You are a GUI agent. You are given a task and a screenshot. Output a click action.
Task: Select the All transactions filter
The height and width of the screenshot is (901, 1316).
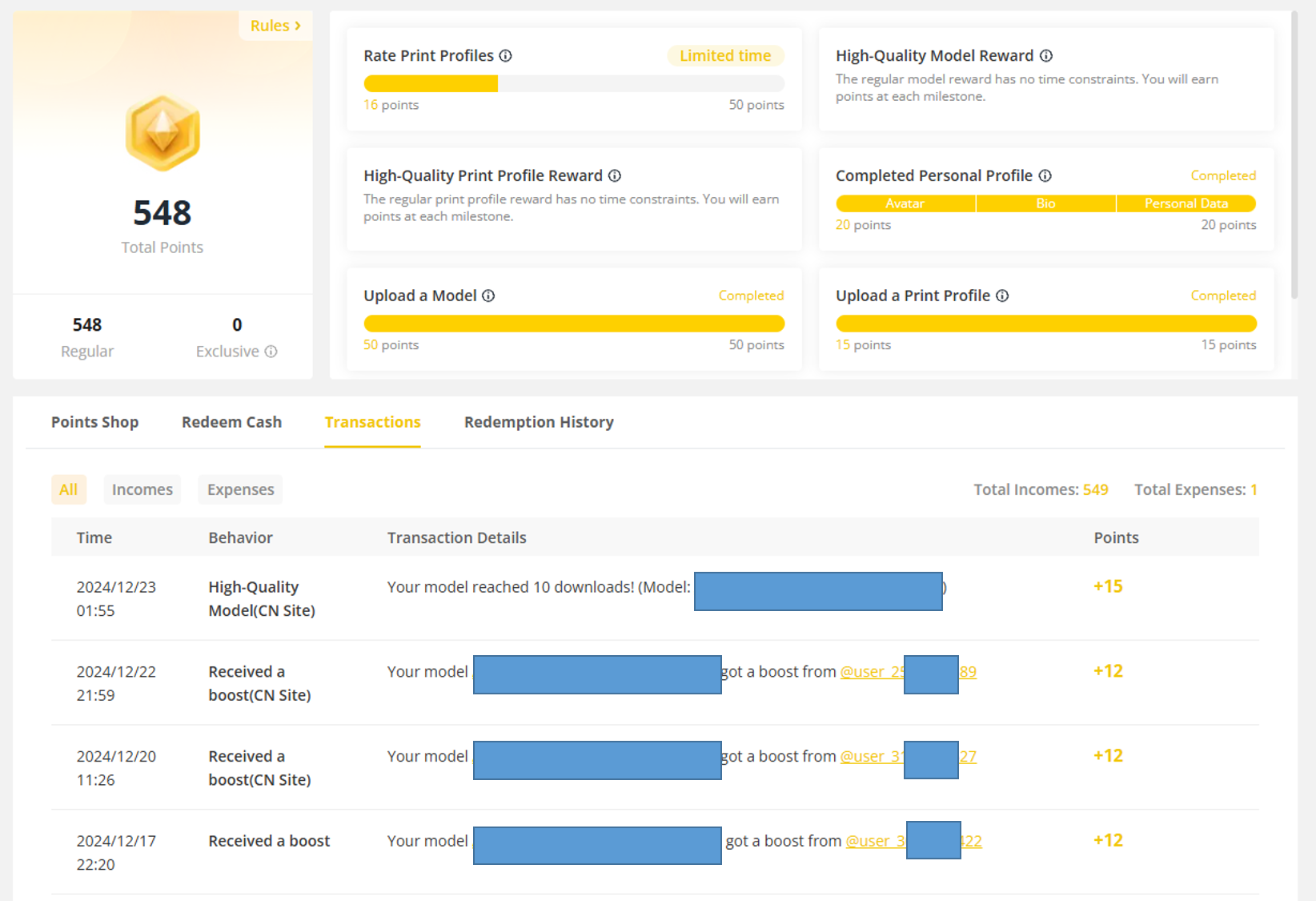point(69,489)
